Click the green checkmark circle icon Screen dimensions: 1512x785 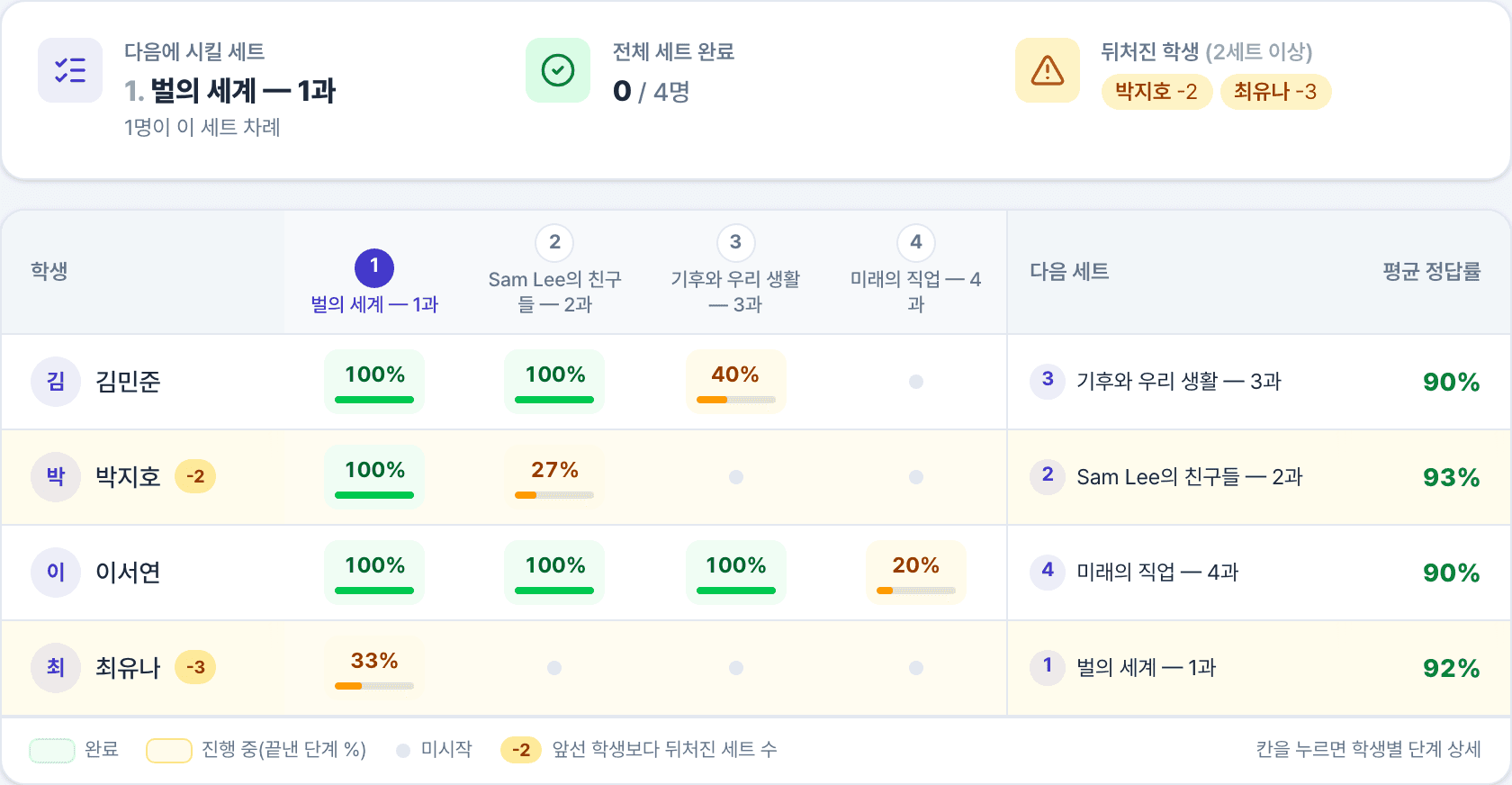pos(558,70)
